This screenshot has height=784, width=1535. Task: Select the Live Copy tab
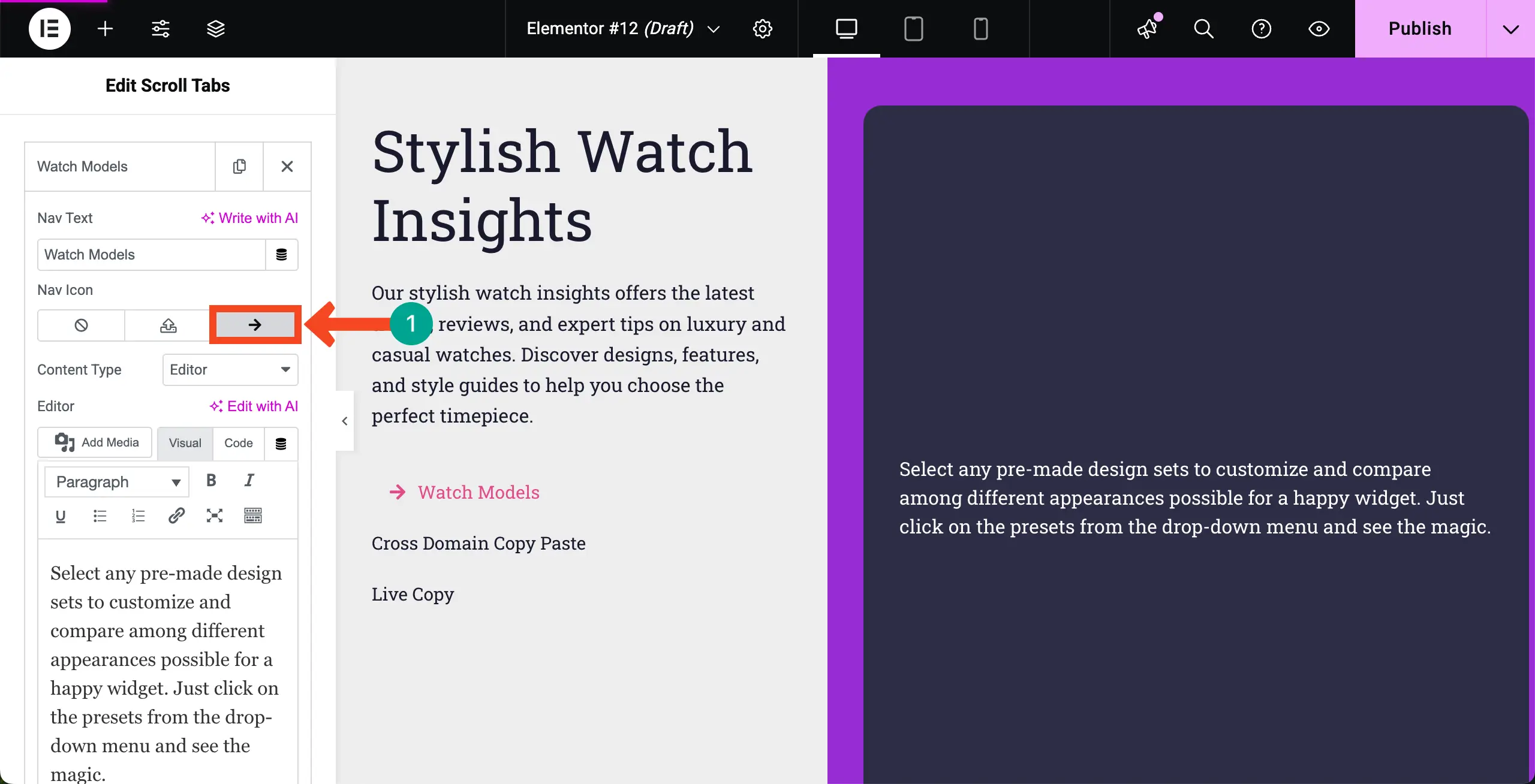point(413,594)
